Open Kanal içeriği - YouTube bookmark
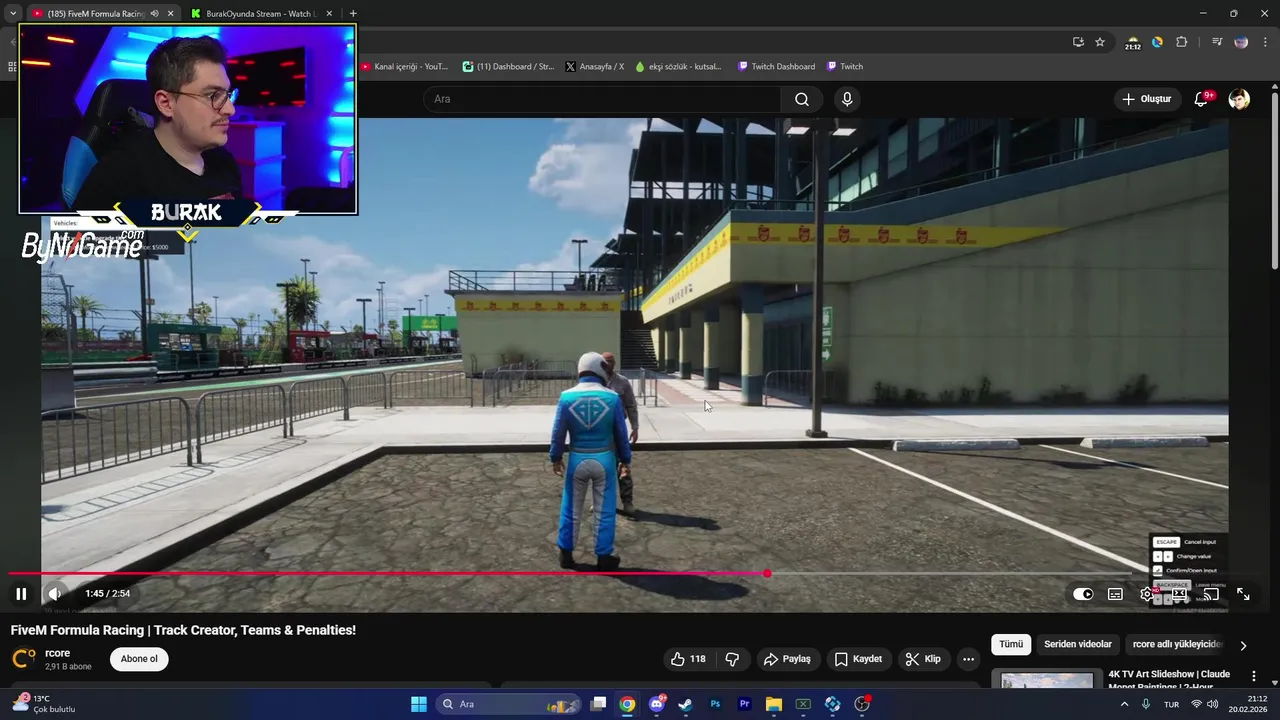 (405, 67)
